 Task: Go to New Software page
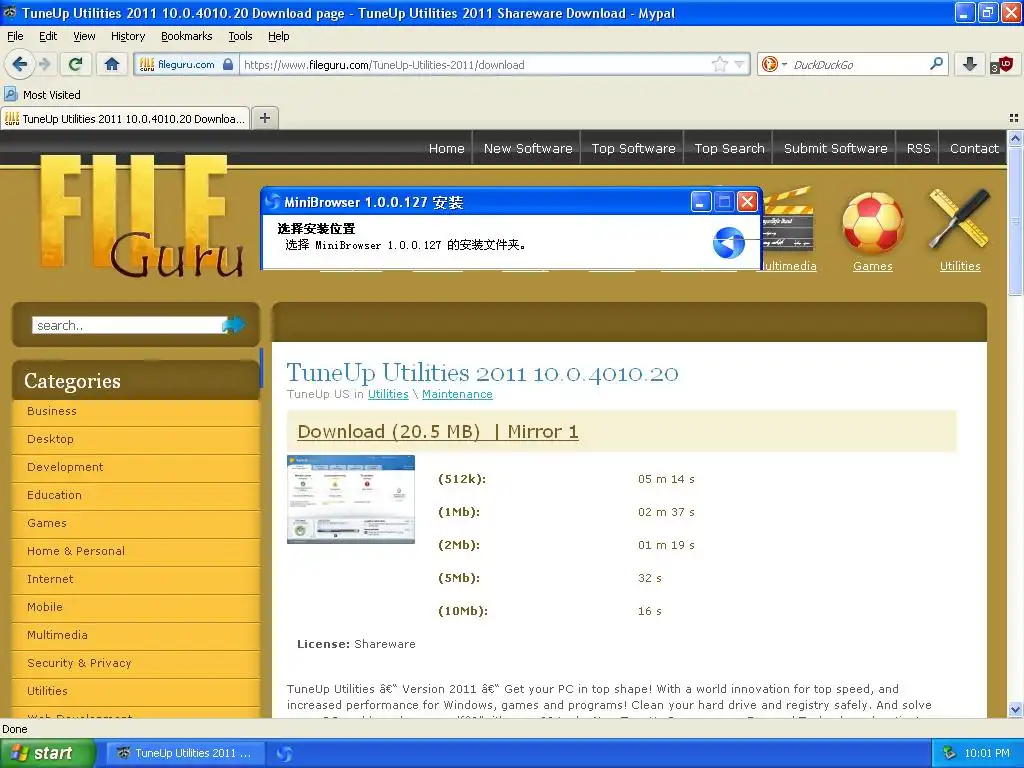[528, 148]
